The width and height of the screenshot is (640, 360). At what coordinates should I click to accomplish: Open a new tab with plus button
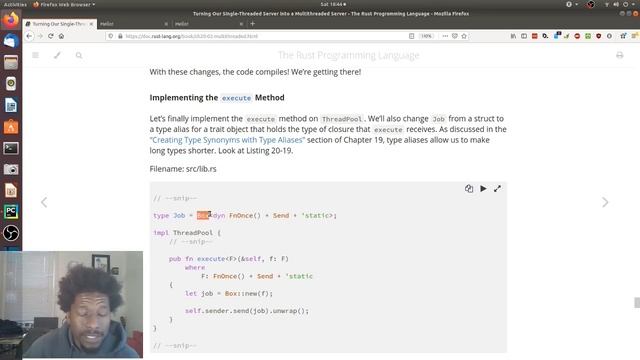point(253,24)
